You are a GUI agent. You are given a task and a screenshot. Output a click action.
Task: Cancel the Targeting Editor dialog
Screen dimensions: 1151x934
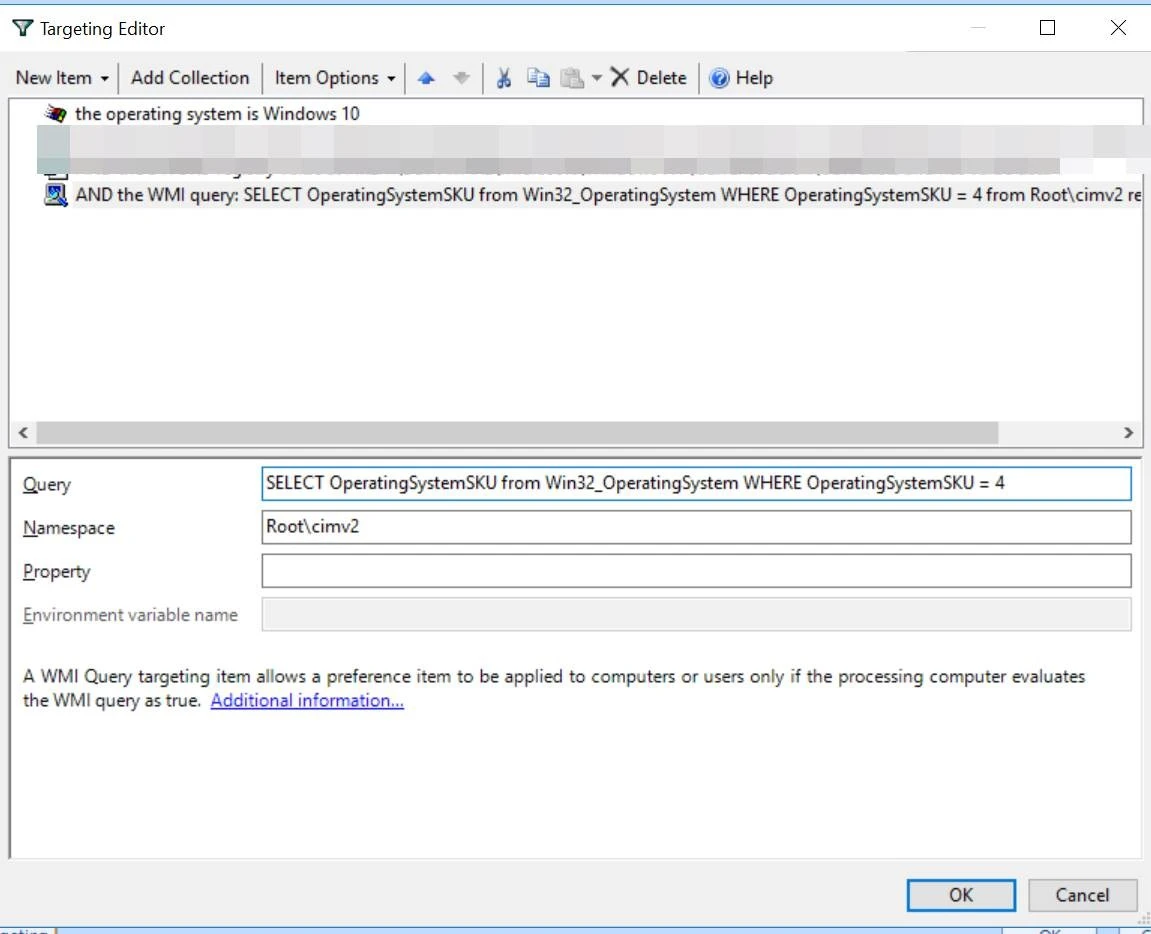(1082, 895)
